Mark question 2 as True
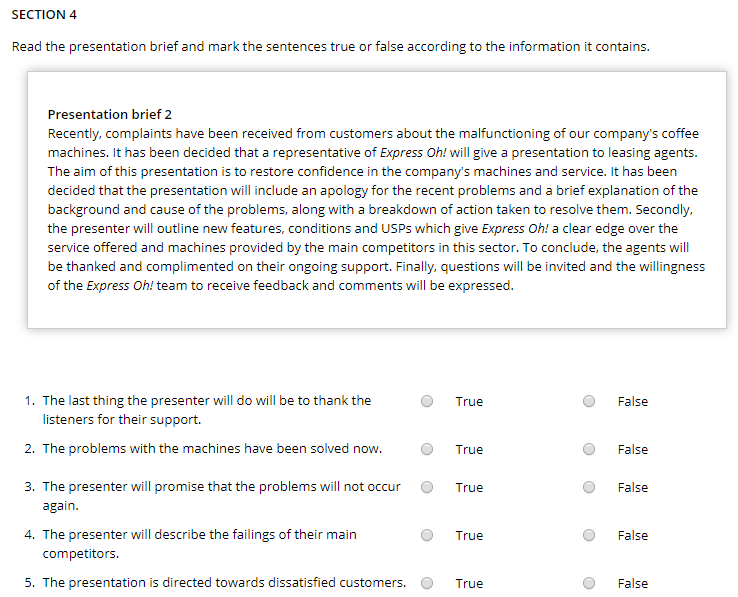Viewport: 738px width, 597px height. (427, 449)
